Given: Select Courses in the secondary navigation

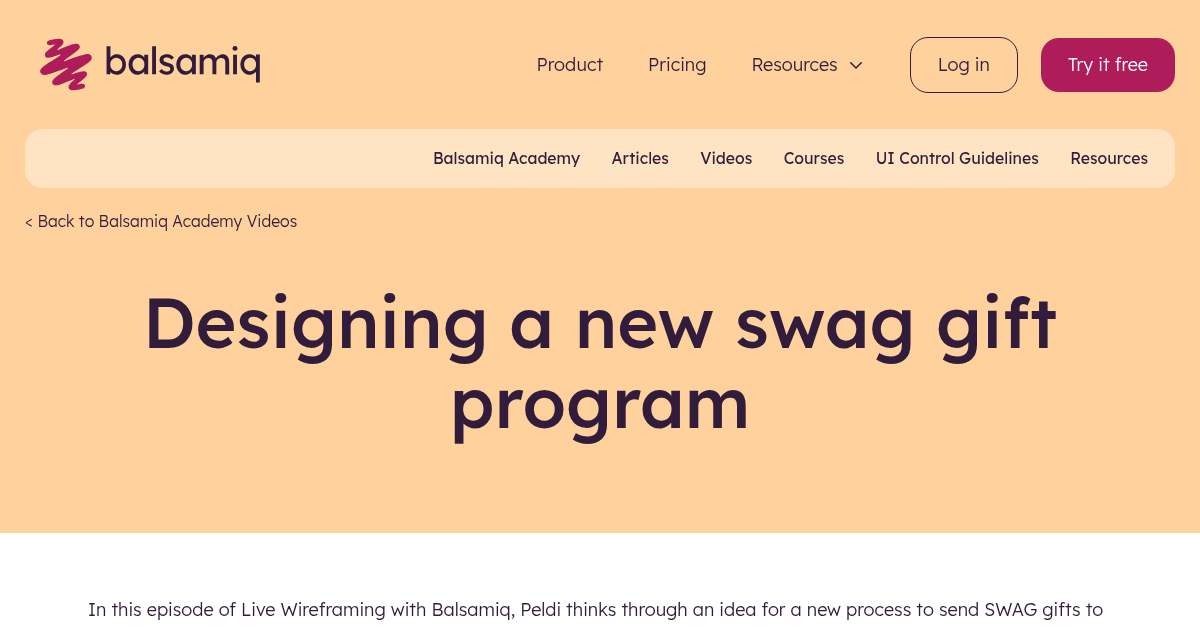Looking at the screenshot, I should click(813, 158).
